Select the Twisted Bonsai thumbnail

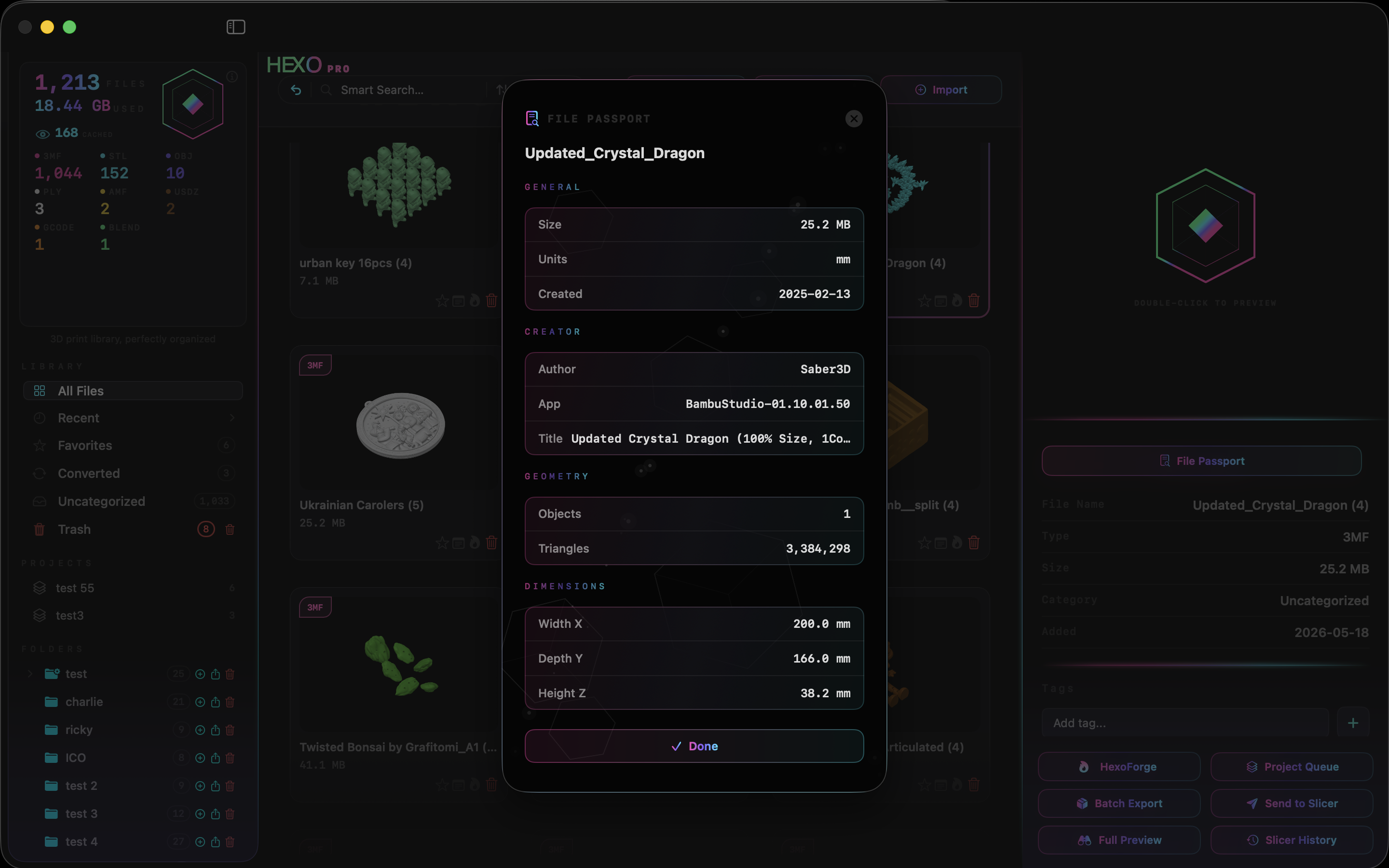pyautogui.click(x=401, y=666)
